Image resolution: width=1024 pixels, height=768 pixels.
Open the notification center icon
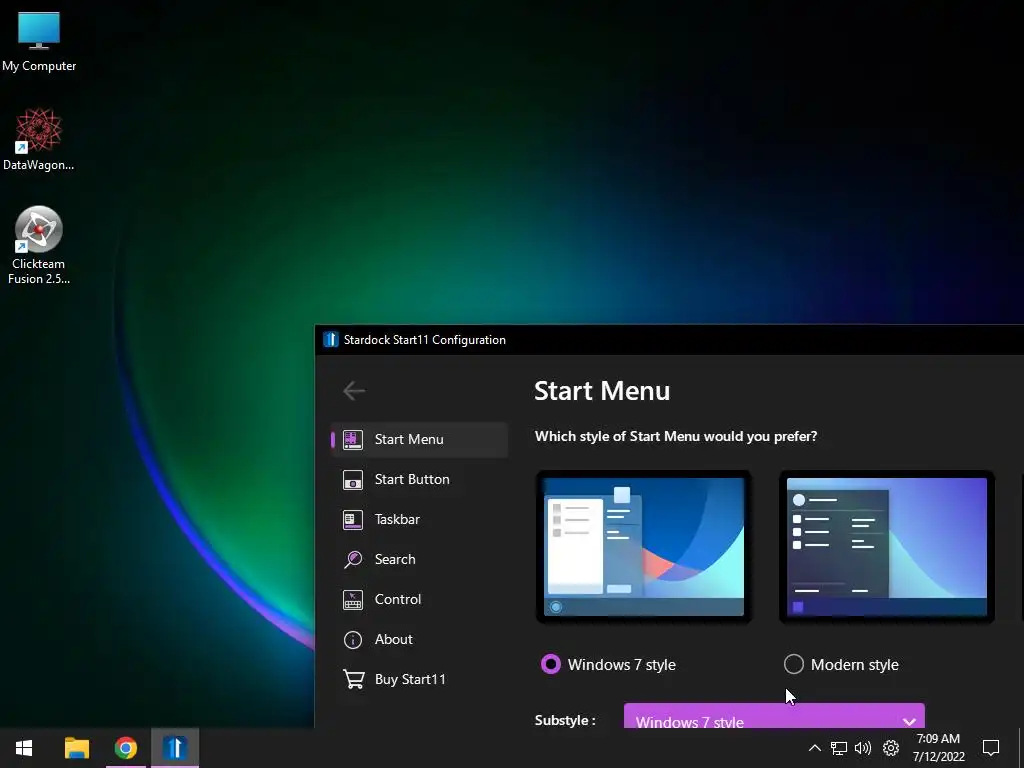[x=991, y=748]
